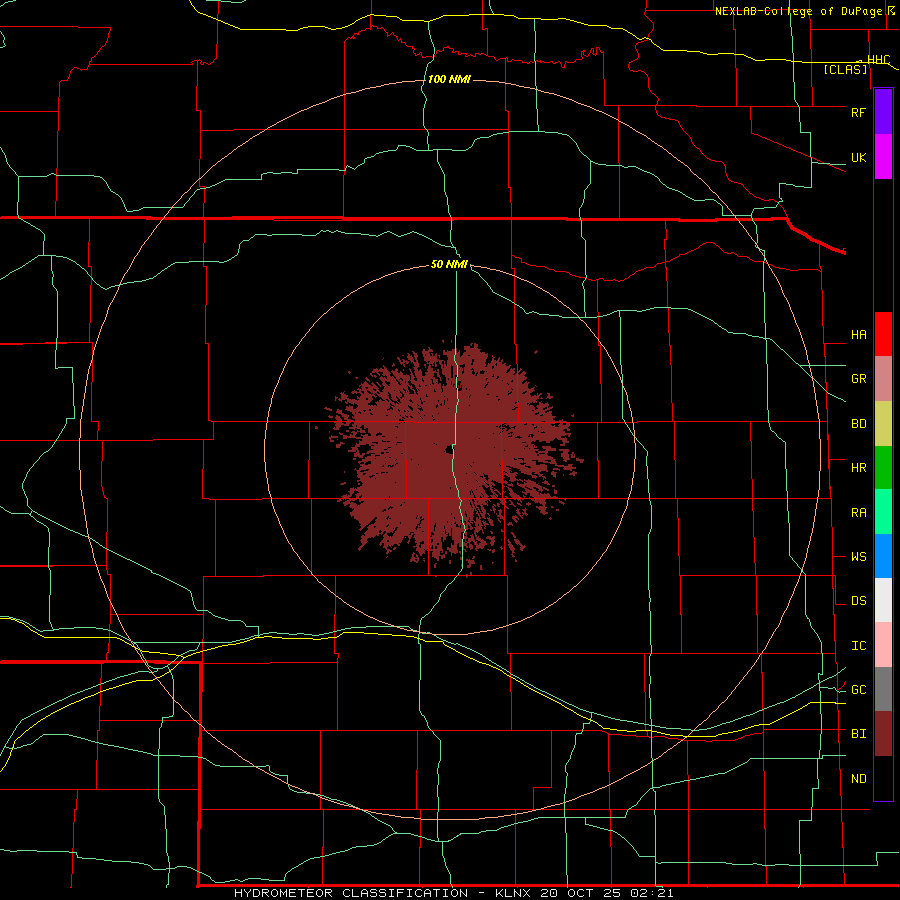Click the HHC label
The image size is (900, 900).
pyautogui.click(x=878, y=60)
